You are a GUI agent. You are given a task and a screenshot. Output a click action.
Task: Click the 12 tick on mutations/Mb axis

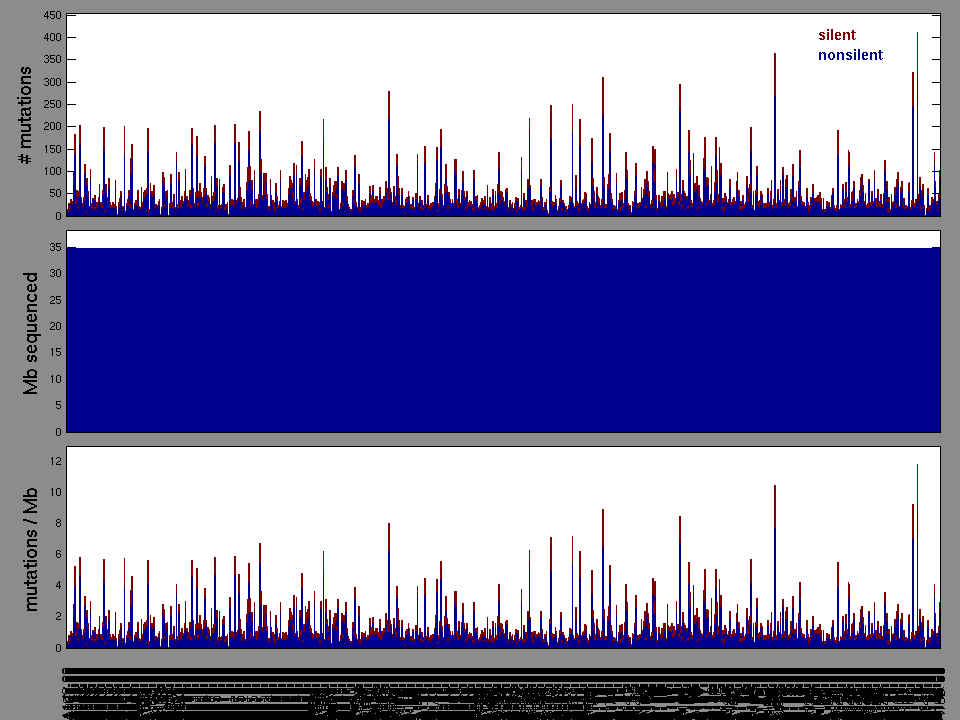click(54, 461)
